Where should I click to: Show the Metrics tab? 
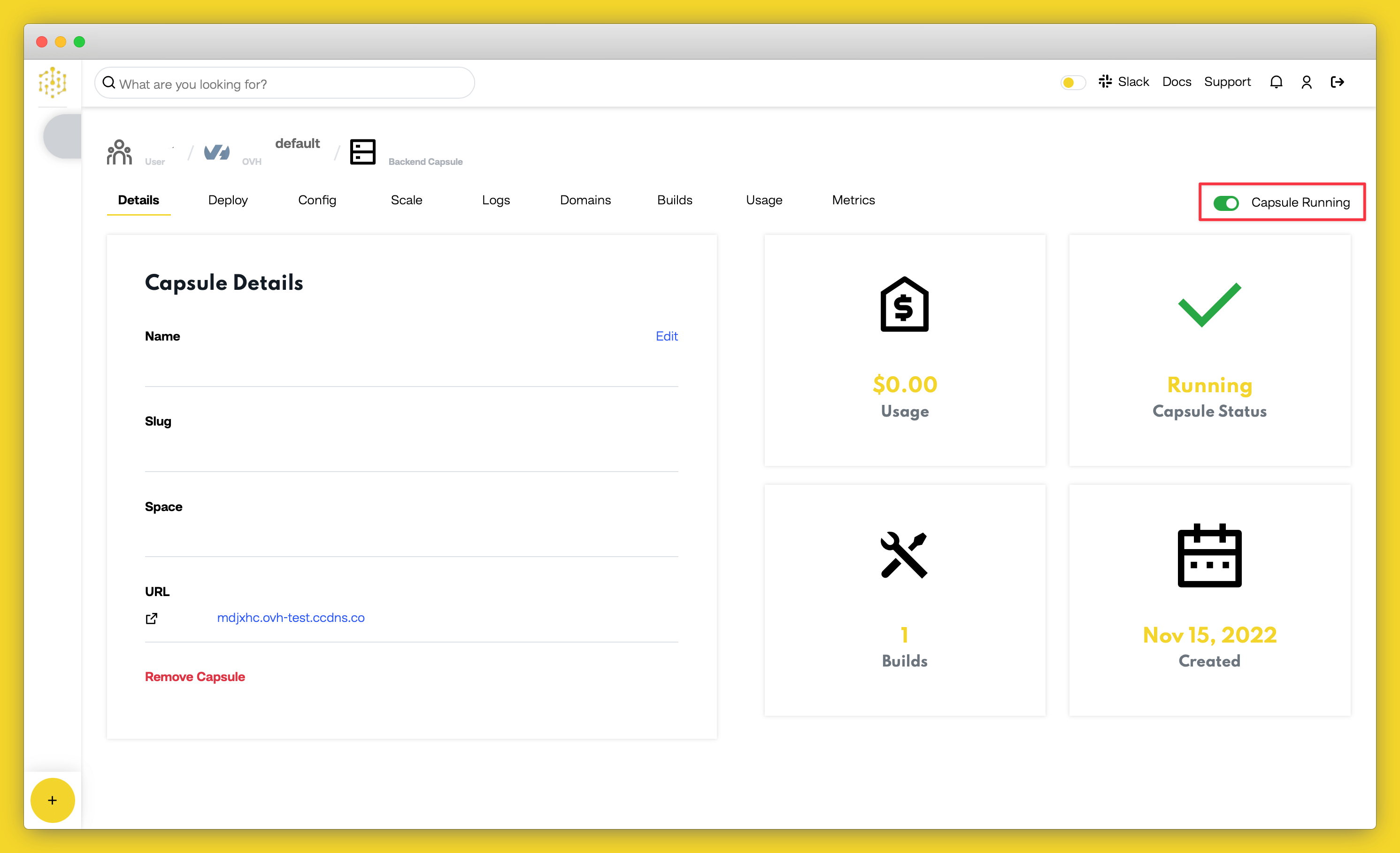click(x=853, y=200)
